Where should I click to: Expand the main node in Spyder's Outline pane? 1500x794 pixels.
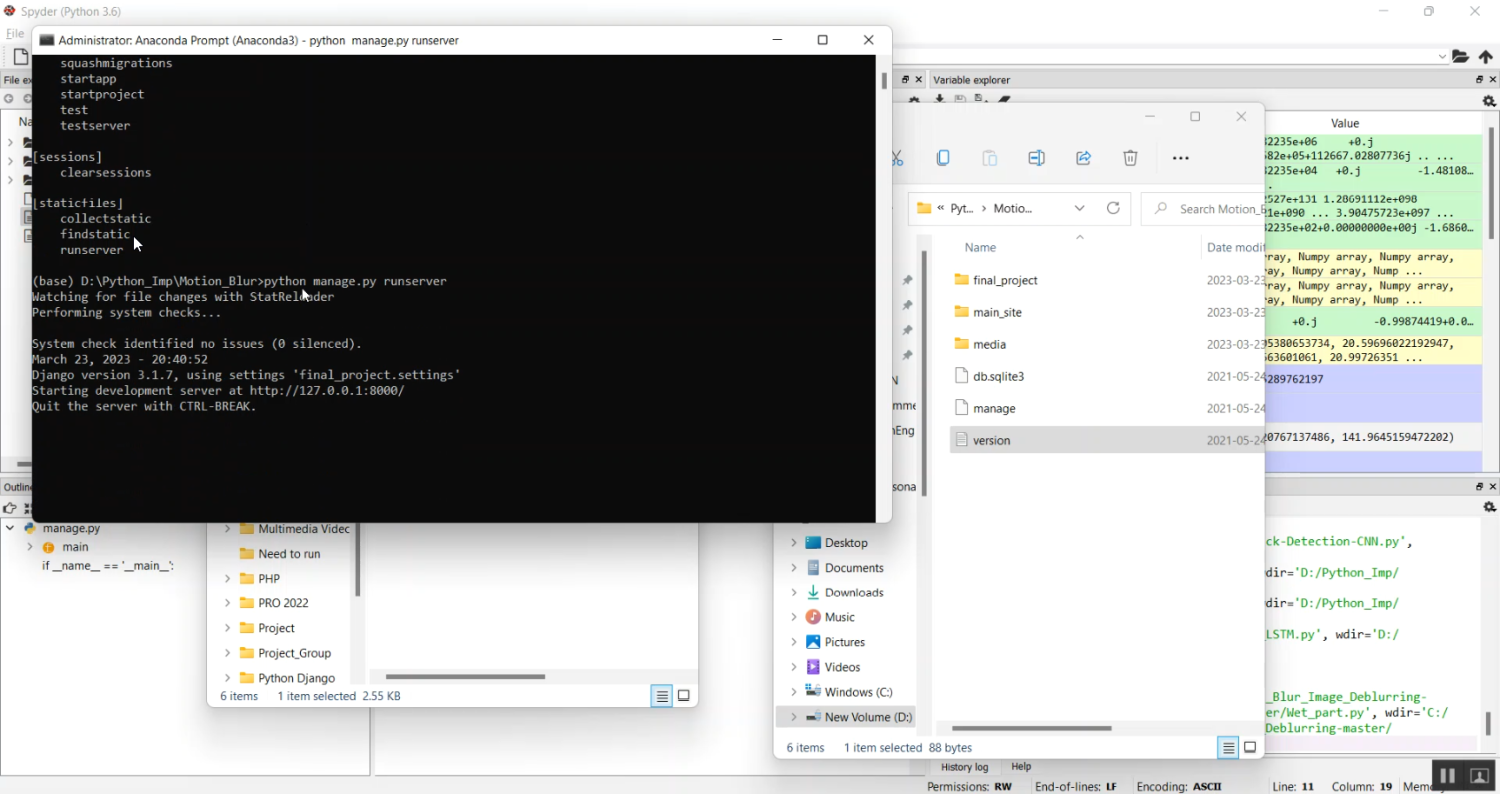[x=28, y=547]
